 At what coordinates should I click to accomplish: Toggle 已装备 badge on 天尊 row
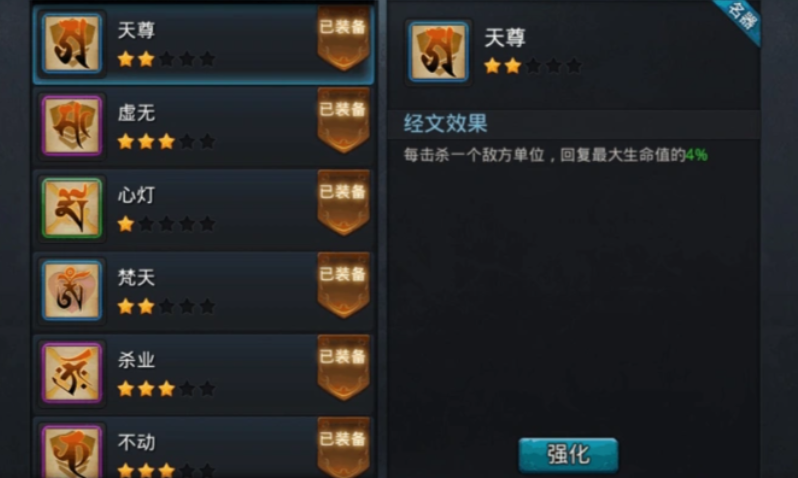click(344, 38)
